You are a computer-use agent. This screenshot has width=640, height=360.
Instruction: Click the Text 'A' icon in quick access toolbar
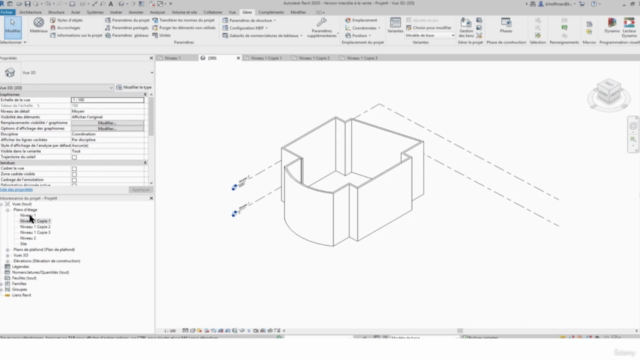(111, 4)
